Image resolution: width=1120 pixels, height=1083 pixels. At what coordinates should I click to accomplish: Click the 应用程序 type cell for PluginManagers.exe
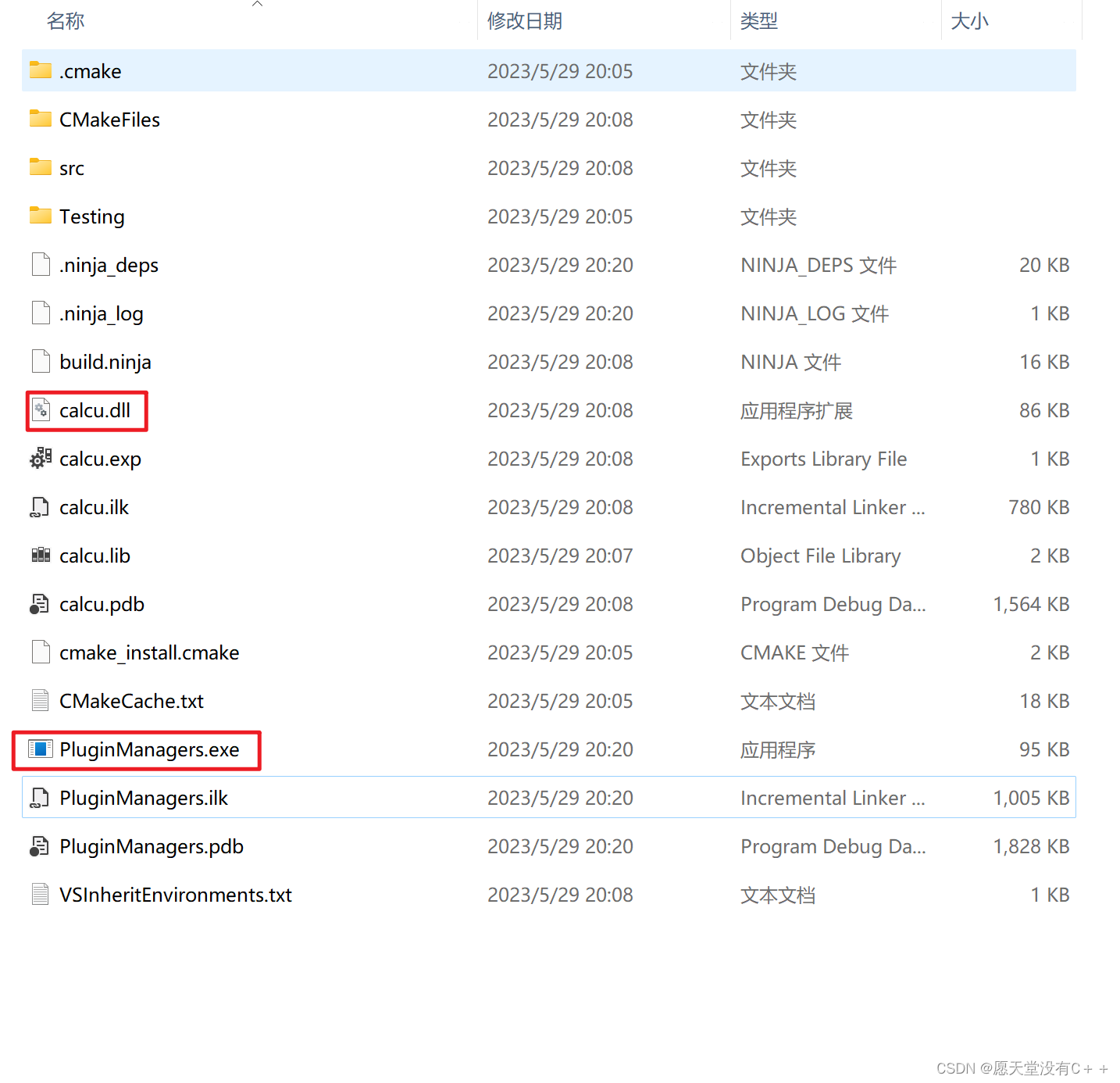pyautogui.click(x=778, y=749)
